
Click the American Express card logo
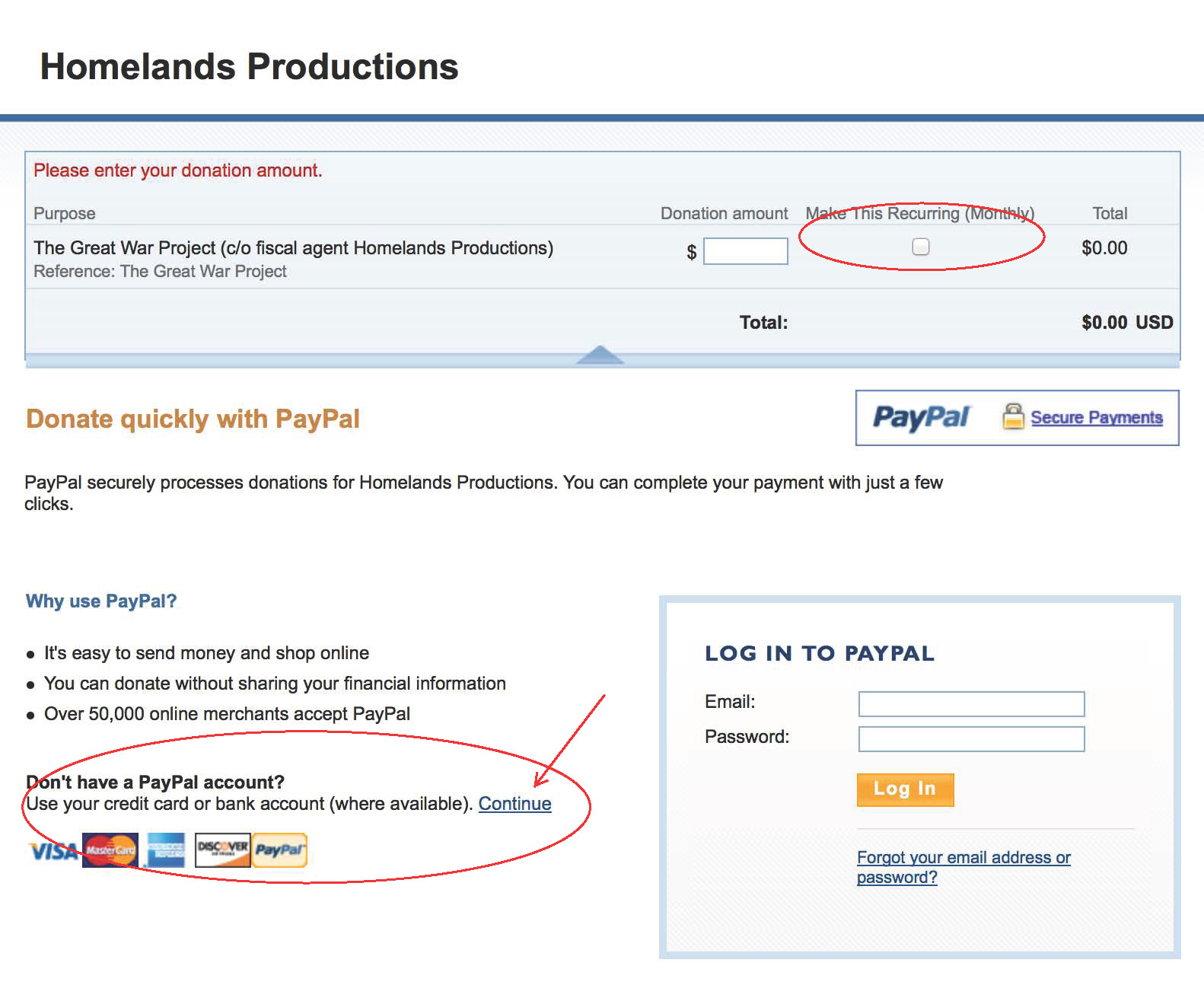[166, 850]
